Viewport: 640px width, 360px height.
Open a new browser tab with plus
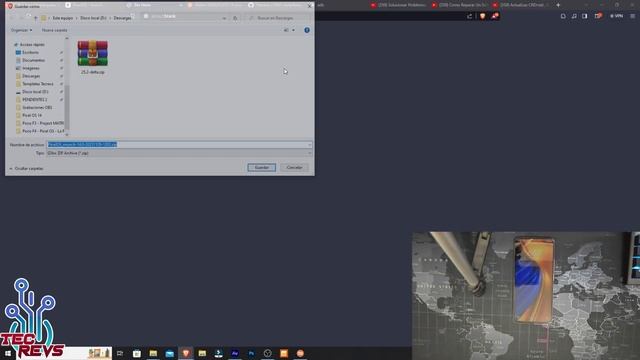click(x=558, y=5)
